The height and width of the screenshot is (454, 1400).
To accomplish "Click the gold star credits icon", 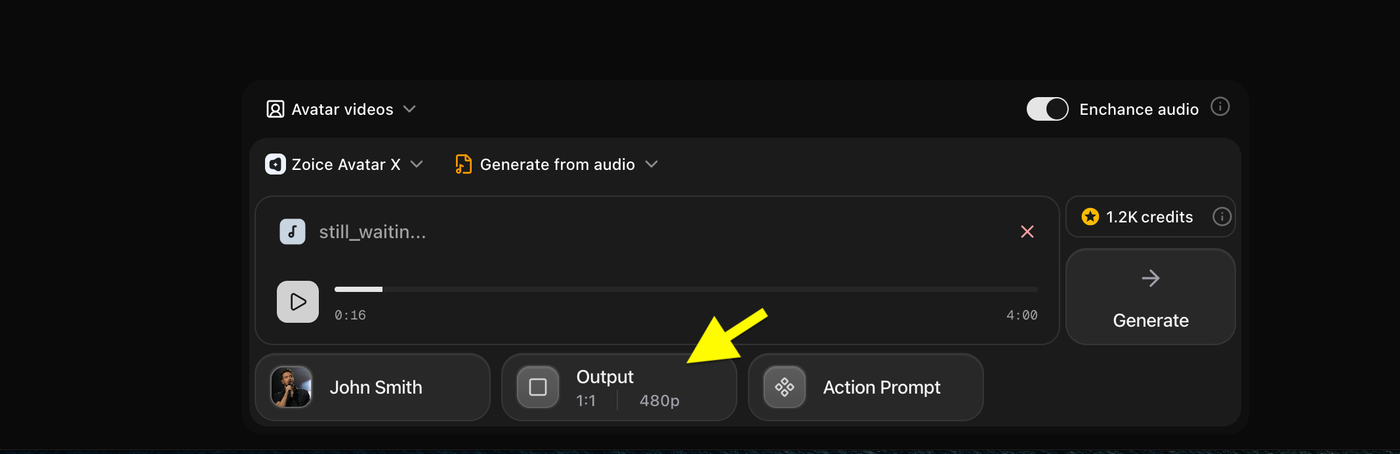I will (1090, 216).
